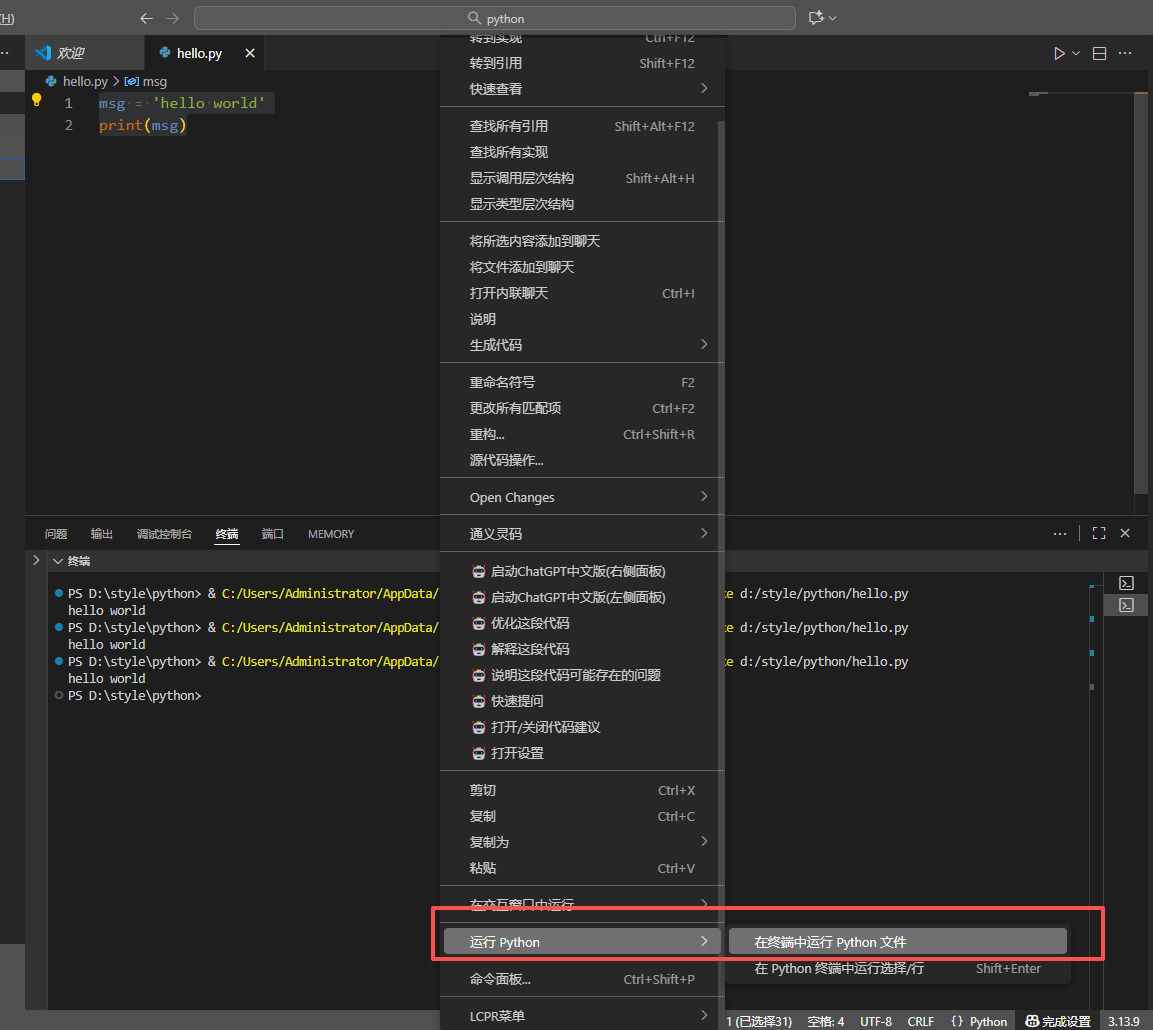Image resolution: width=1153 pixels, height=1030 pixels.
Task: Expand the 生成代码 submenu
Action: 582,345
